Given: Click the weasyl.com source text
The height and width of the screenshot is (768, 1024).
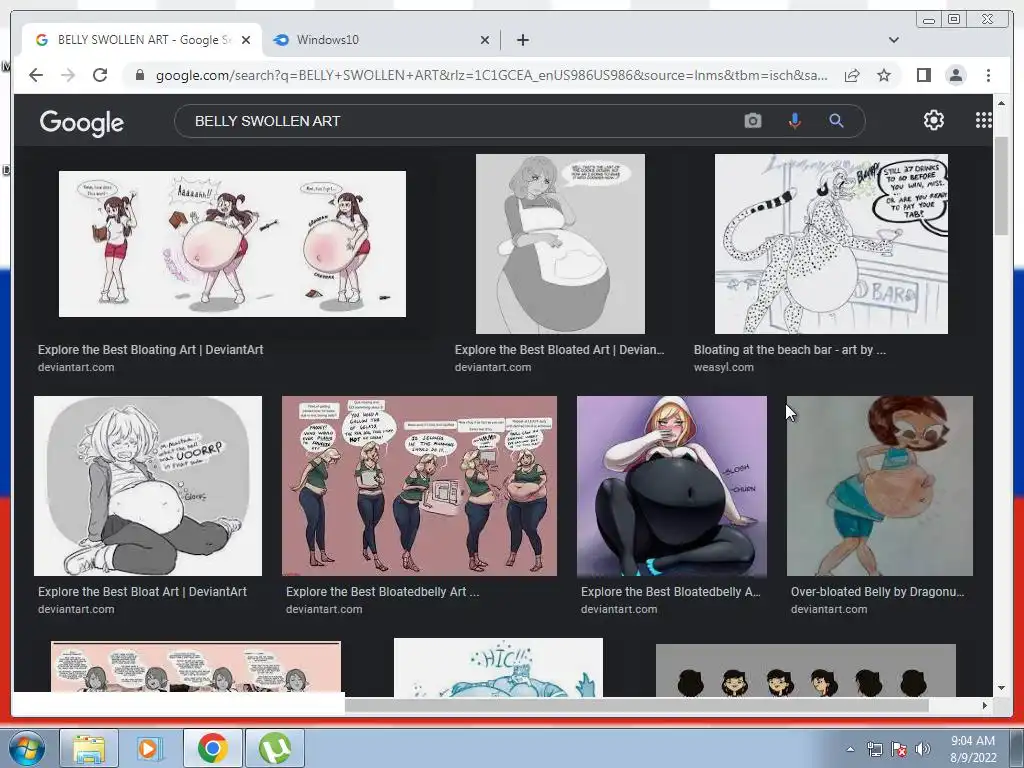Looking at the screenshot, I should [x=724, y=367].
